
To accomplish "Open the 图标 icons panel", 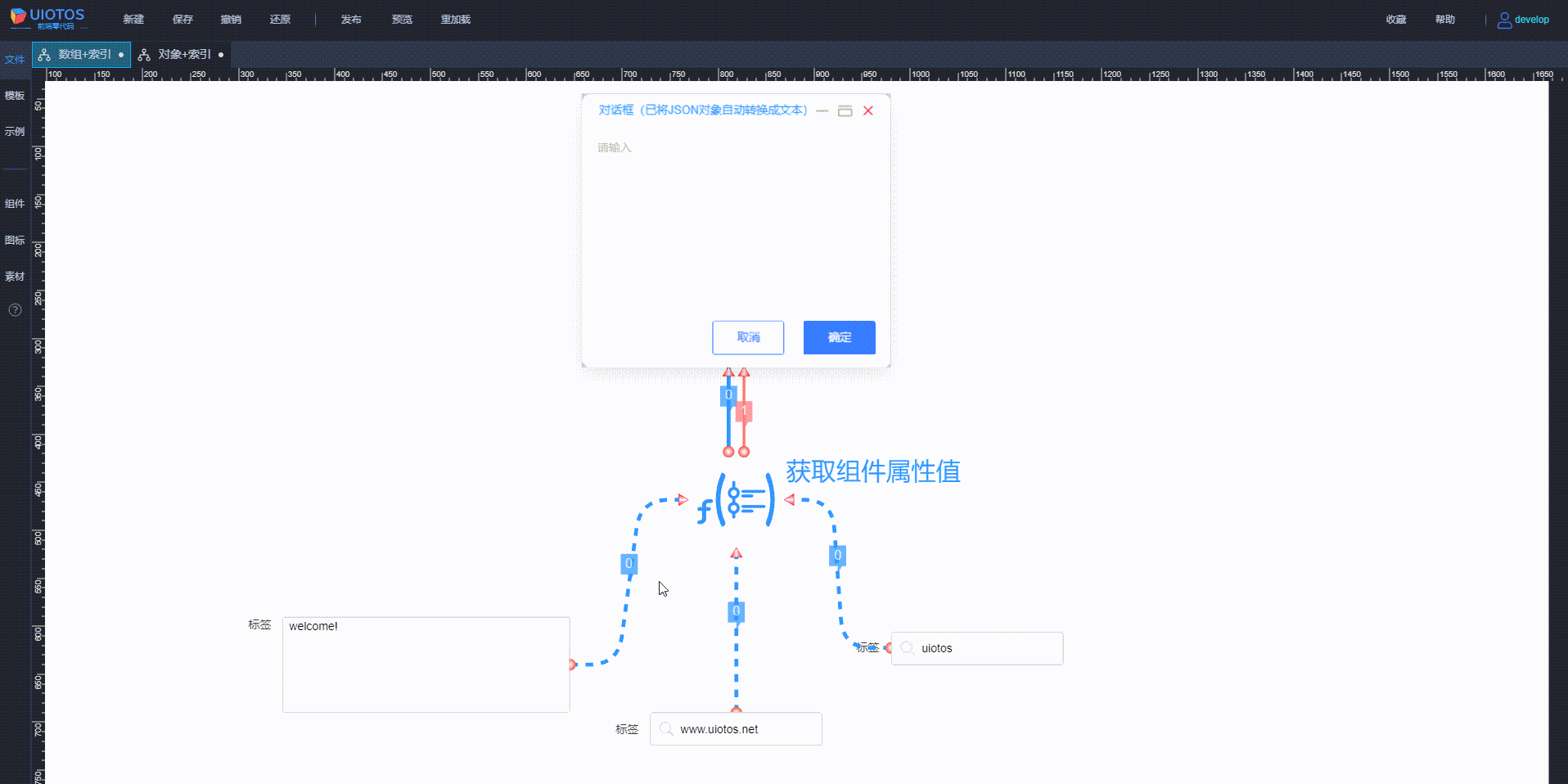I will [14, 240].
